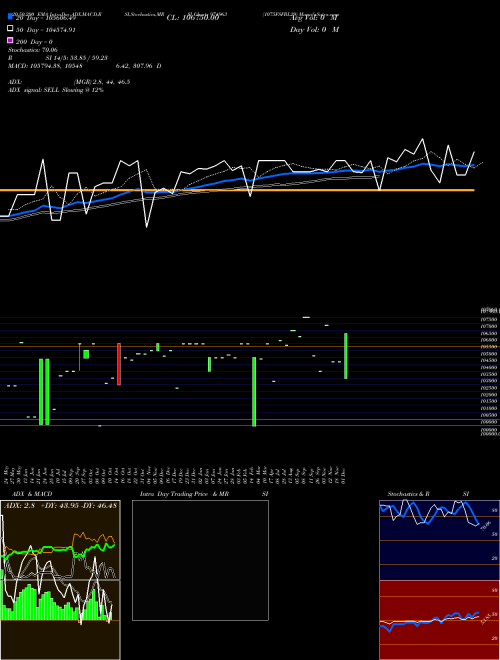Click the 'ADX: 2.8 +DY: 43.95 -DY: 46.48' readout
This screenshot has height=660, width=500.
pos(60,505)
